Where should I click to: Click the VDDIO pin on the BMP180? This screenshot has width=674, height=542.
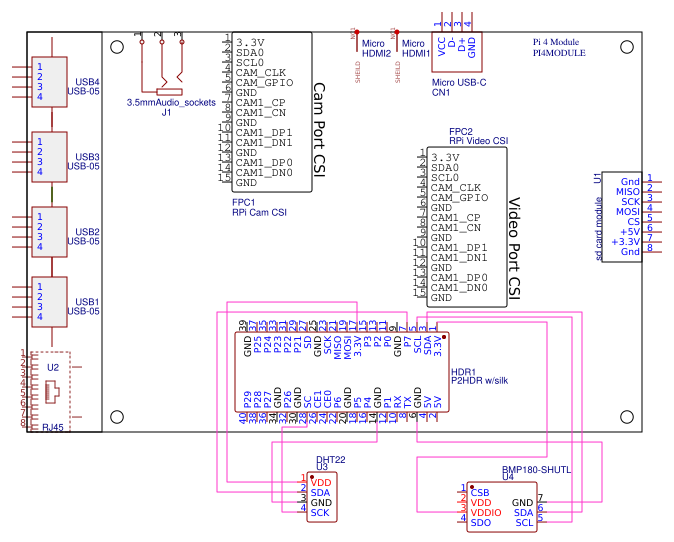(487, 512)
